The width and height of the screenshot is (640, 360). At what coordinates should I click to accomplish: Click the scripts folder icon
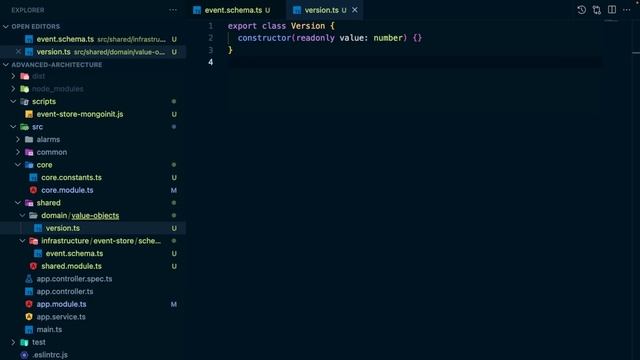point(24,101)
